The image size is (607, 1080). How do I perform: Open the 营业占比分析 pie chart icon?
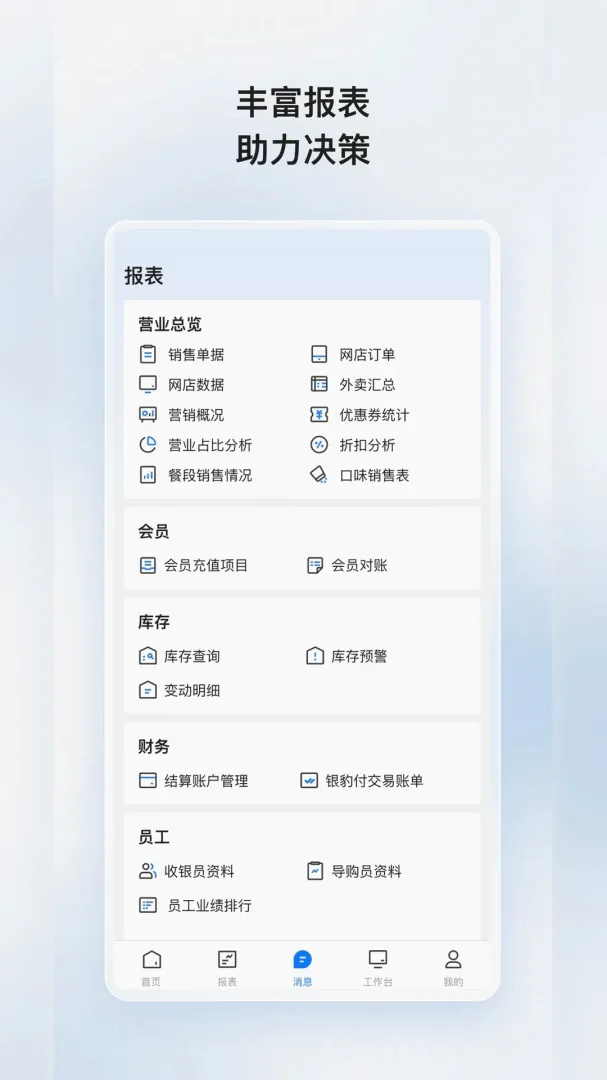[x=147, y=444]
